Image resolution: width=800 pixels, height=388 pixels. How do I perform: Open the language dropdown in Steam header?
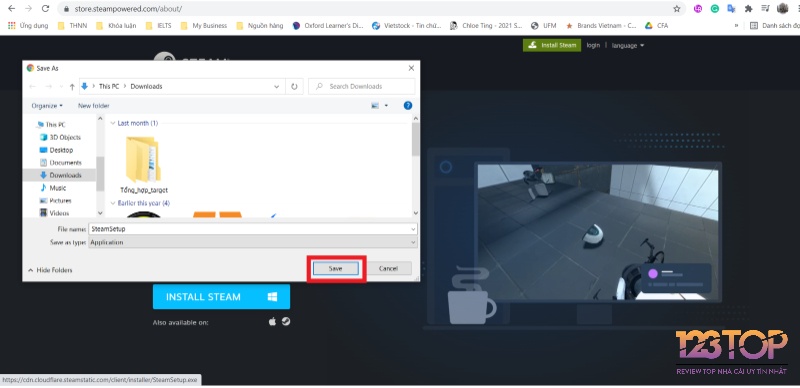628,45
